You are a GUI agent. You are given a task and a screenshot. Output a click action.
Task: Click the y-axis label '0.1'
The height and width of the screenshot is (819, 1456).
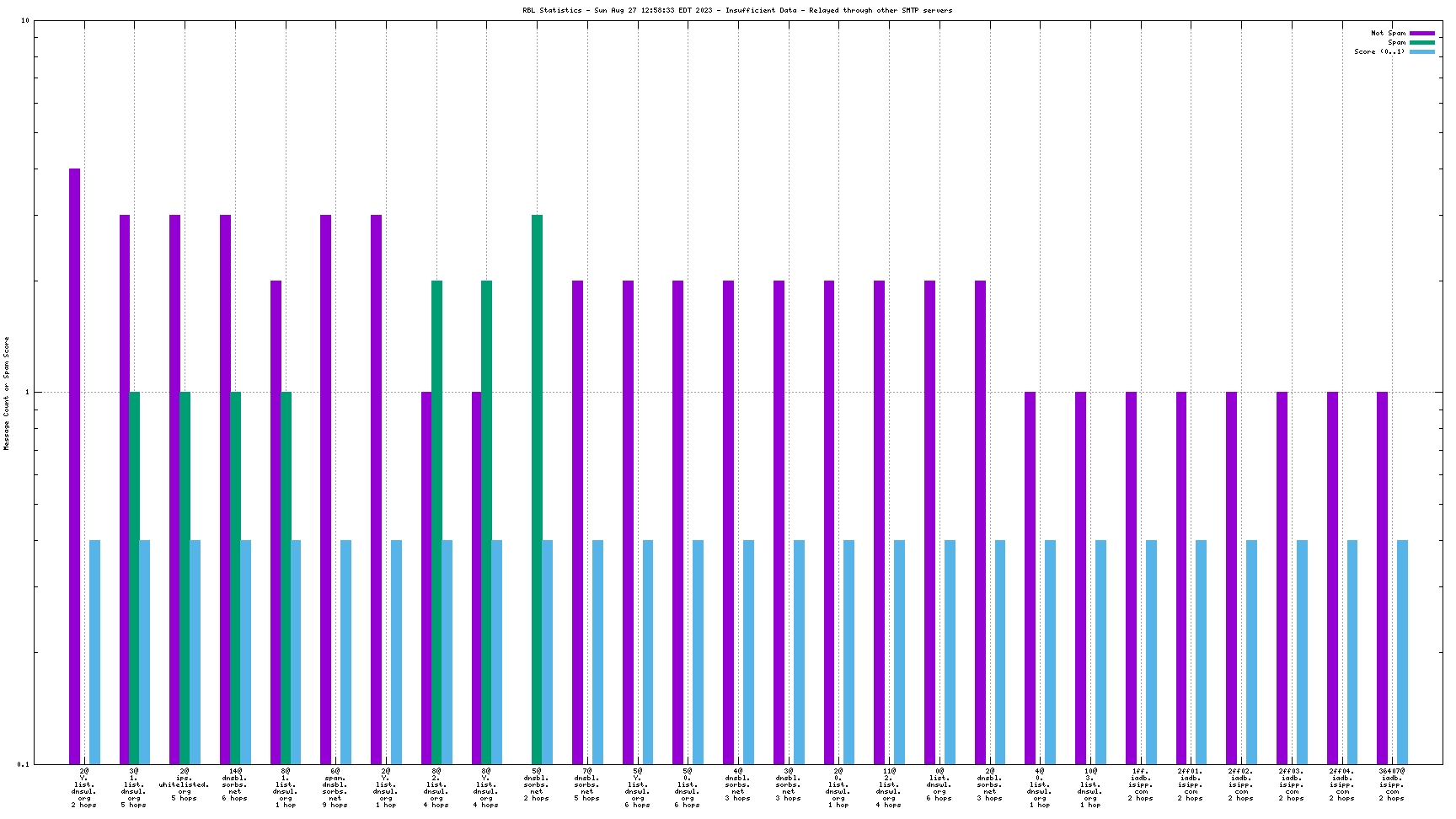pyautogui.click(x=24, y=764)
